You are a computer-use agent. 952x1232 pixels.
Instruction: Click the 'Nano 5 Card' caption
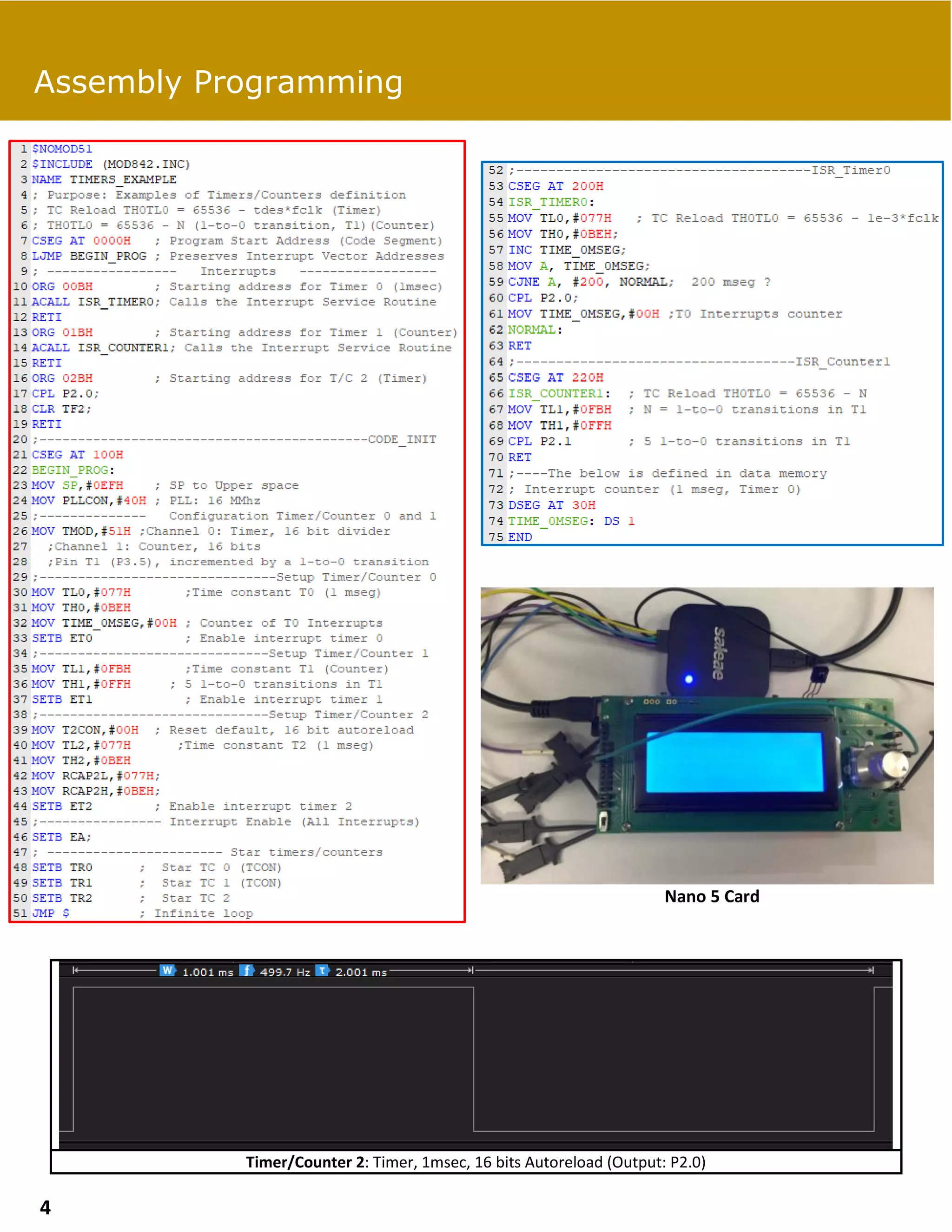point(712,896)
